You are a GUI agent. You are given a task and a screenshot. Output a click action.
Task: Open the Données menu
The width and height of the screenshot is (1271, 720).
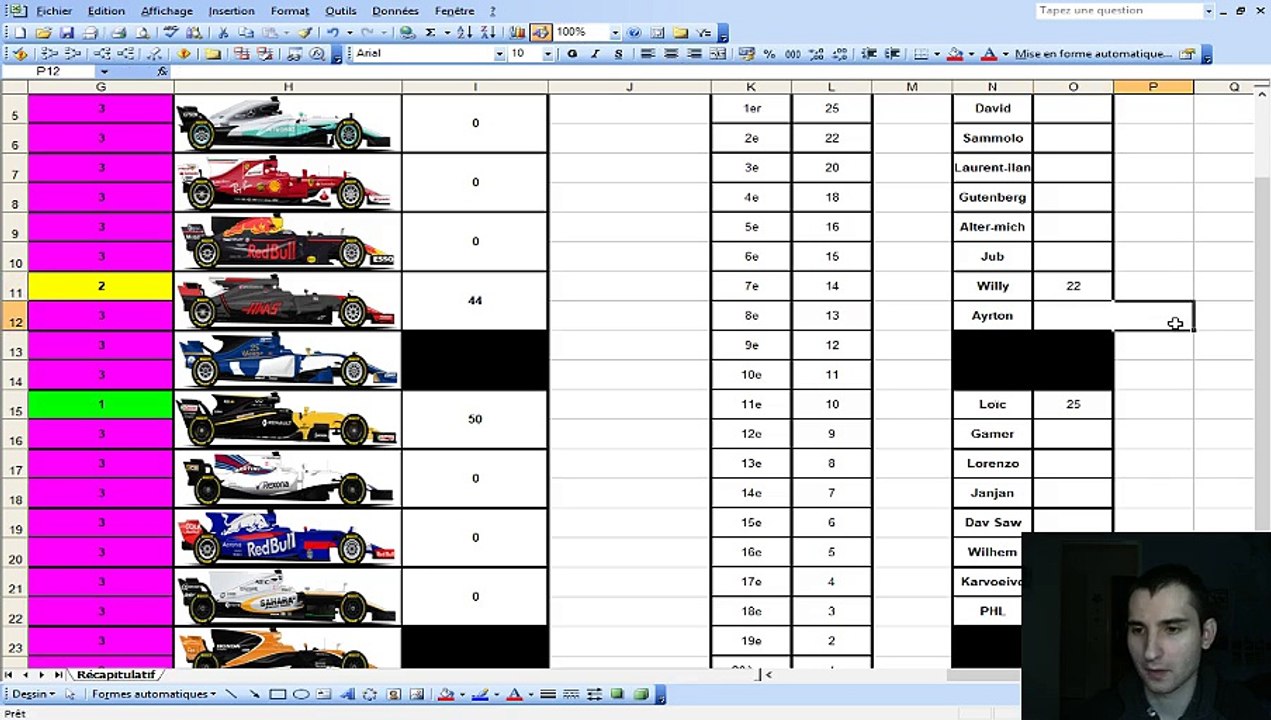click(395, 11)
